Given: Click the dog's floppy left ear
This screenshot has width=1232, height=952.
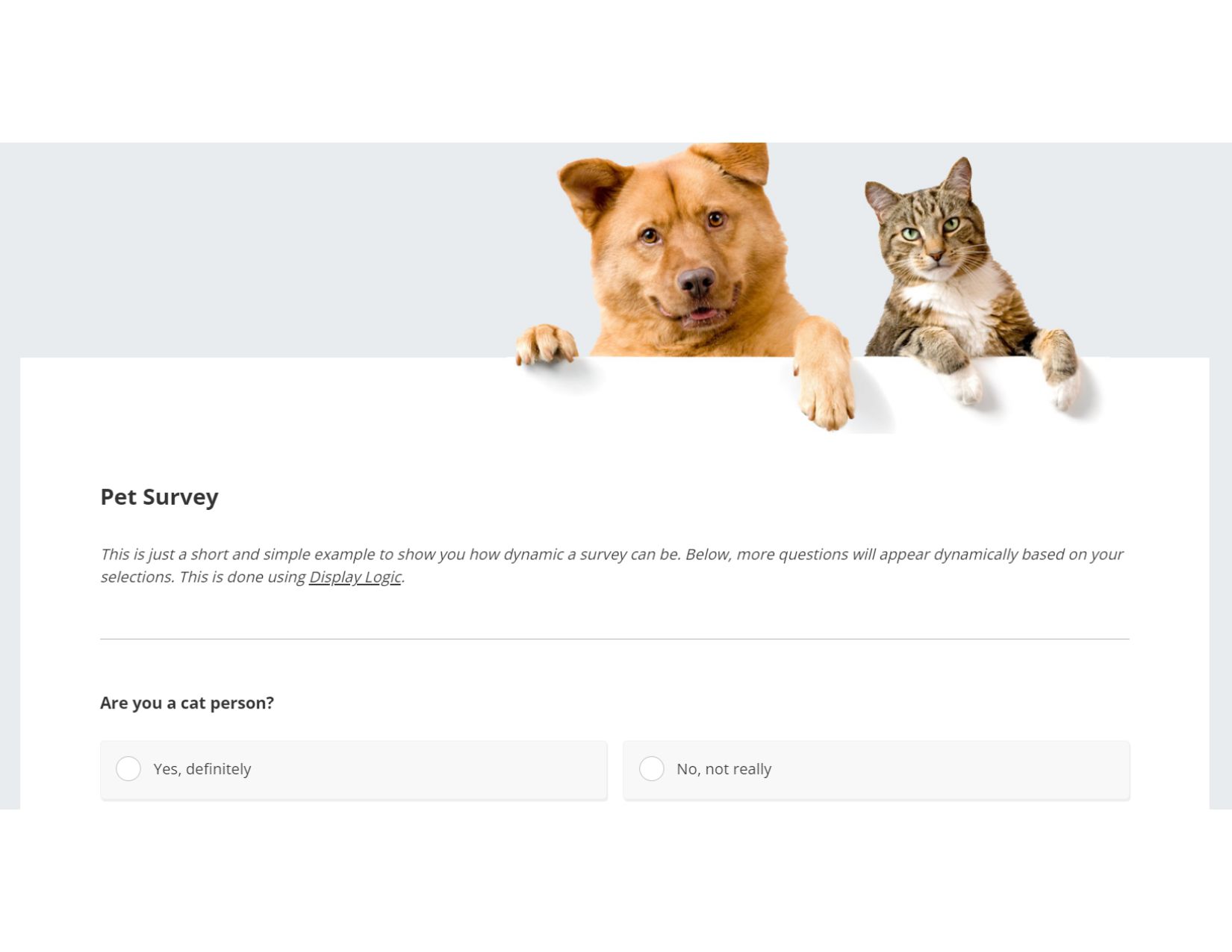Looking at the screenshot, I should [x=591, y=188].
